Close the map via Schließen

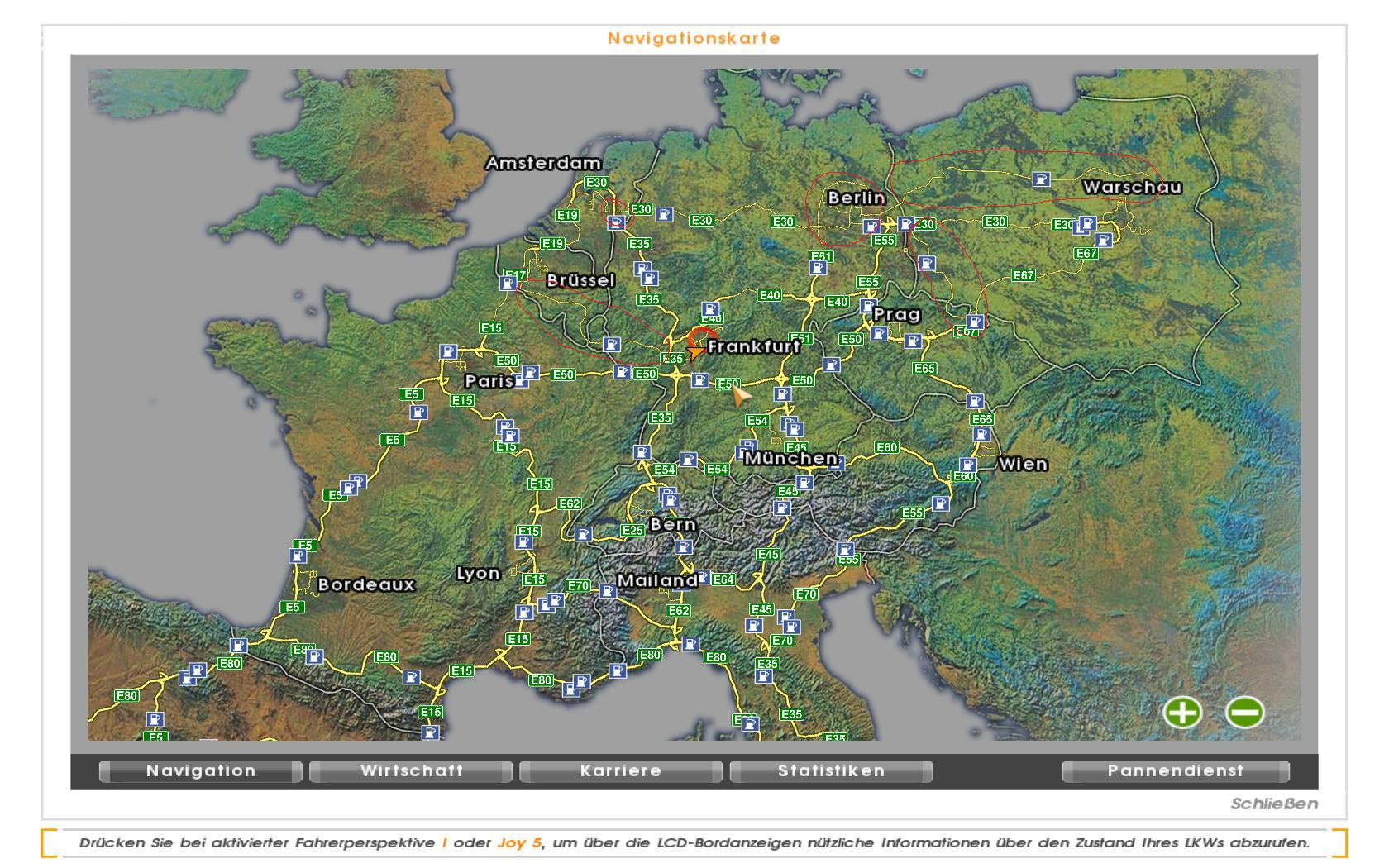[1273, 804]
